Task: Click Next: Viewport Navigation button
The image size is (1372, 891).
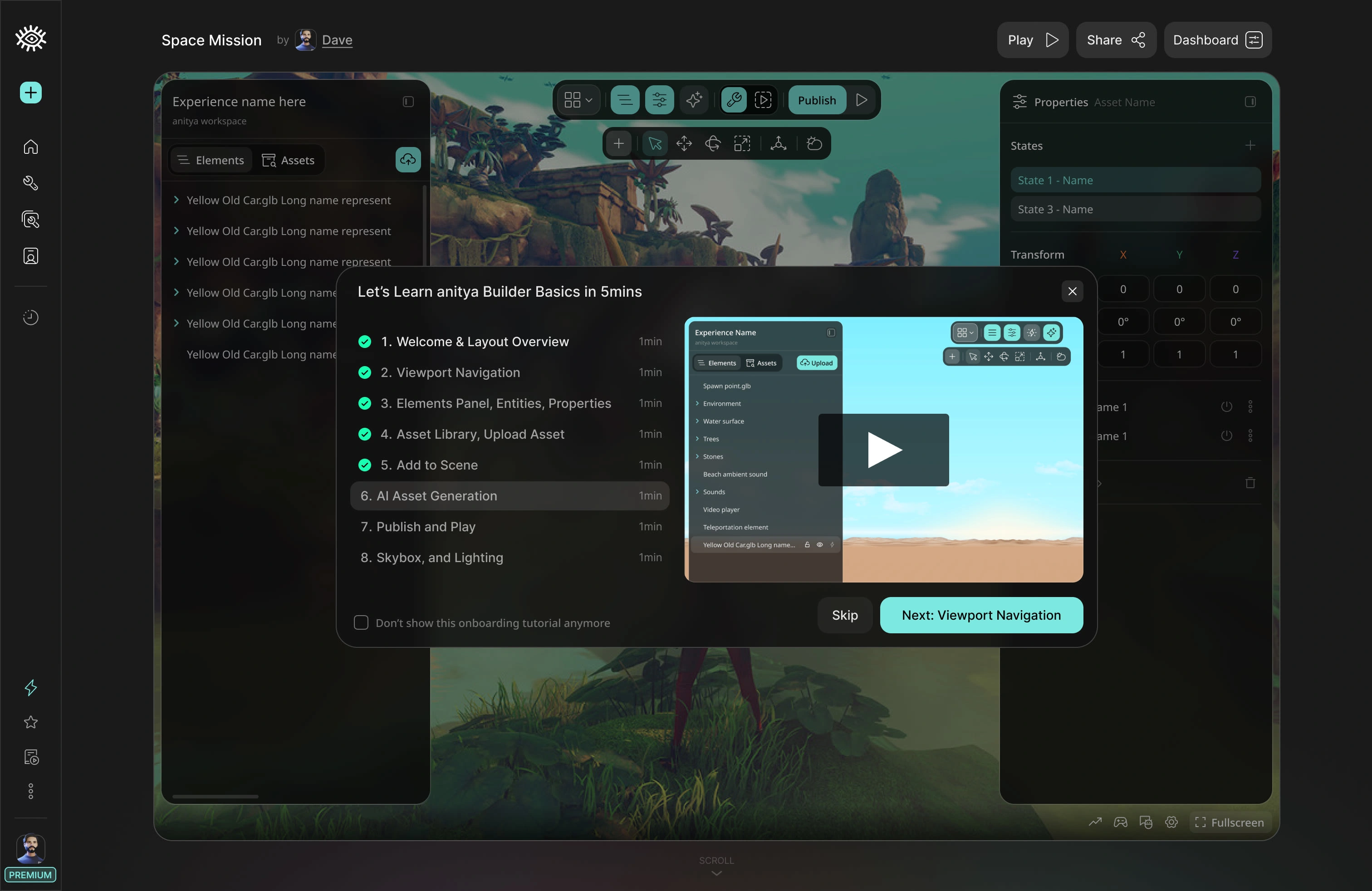Action: point(980,615)
